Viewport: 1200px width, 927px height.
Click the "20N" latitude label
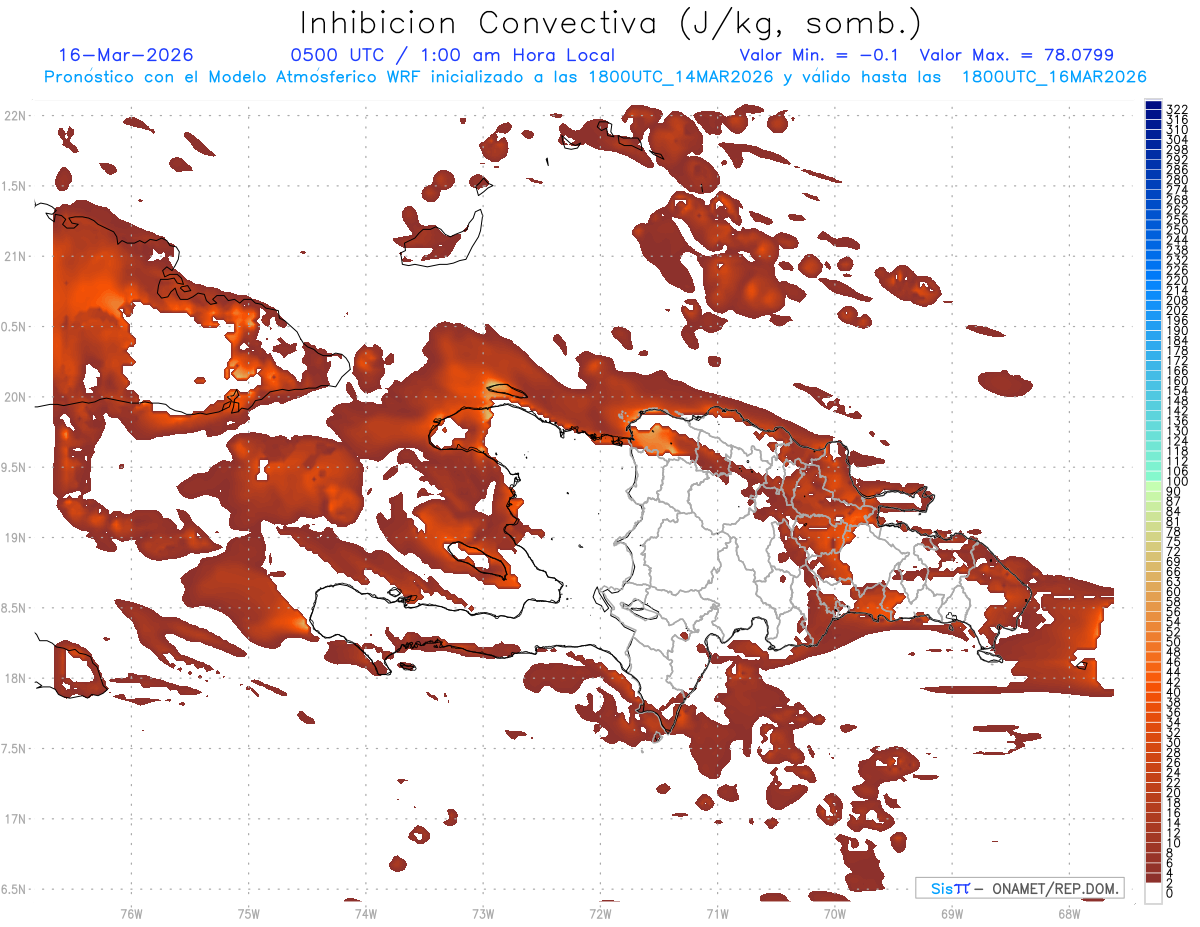(x=14, y=397)
